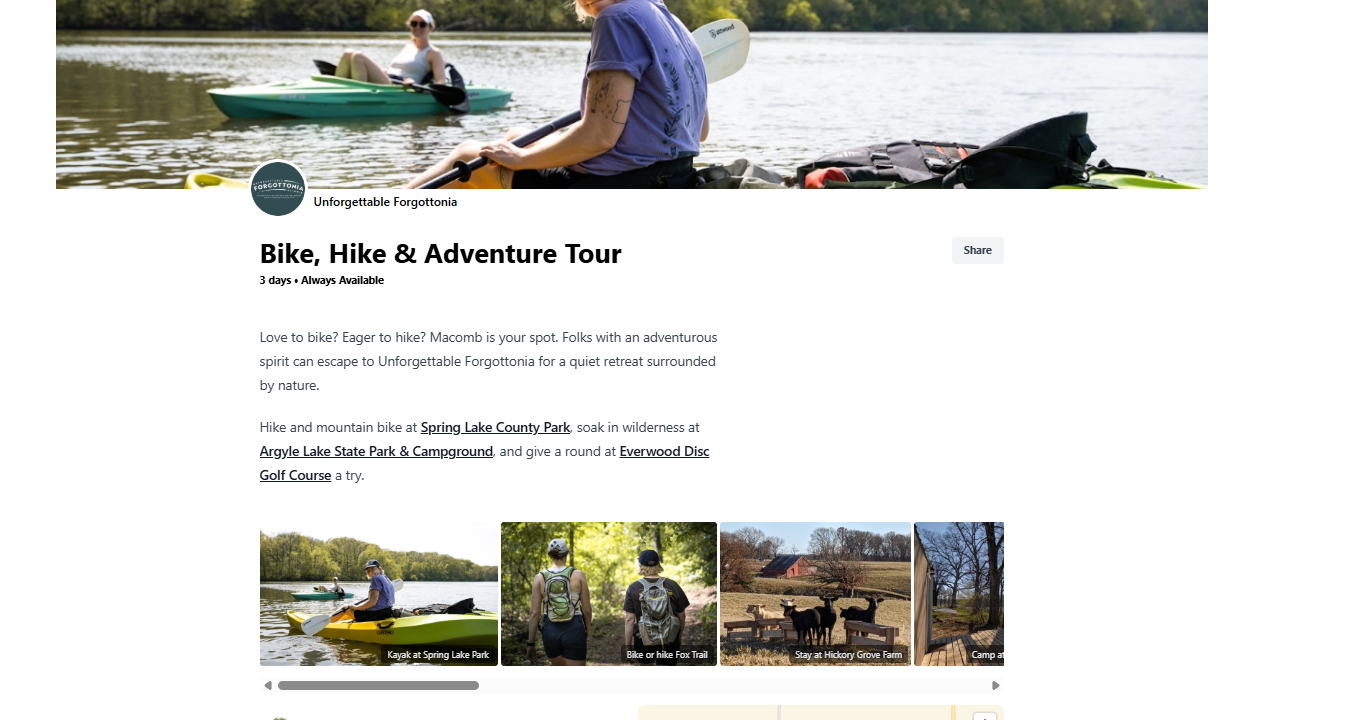Click the gallery horizontal scrollbar thumb
This screenshot has width=1353, height=720.
coord(378,686)
